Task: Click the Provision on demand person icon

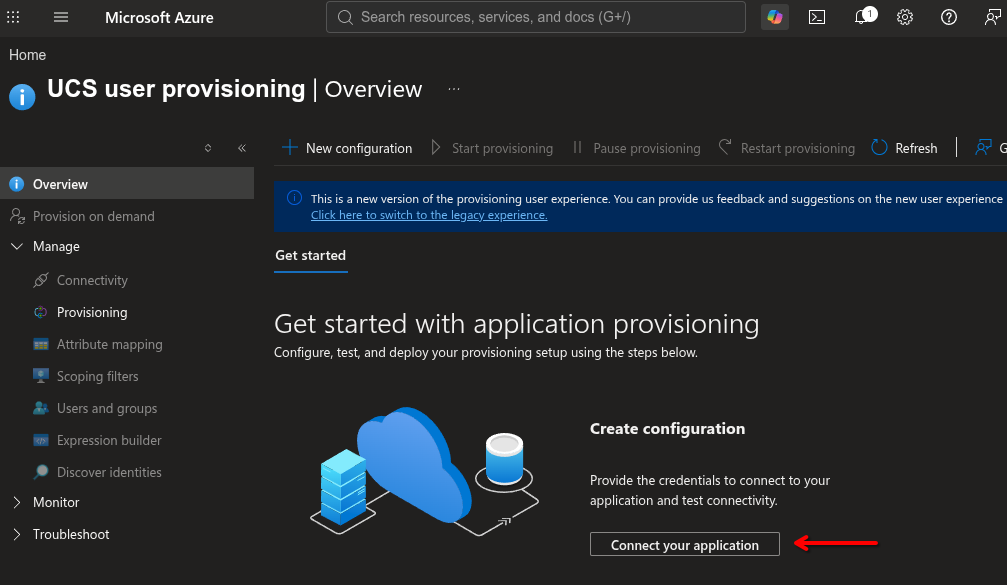Action: pyautogui.click(x=17, y=216)
